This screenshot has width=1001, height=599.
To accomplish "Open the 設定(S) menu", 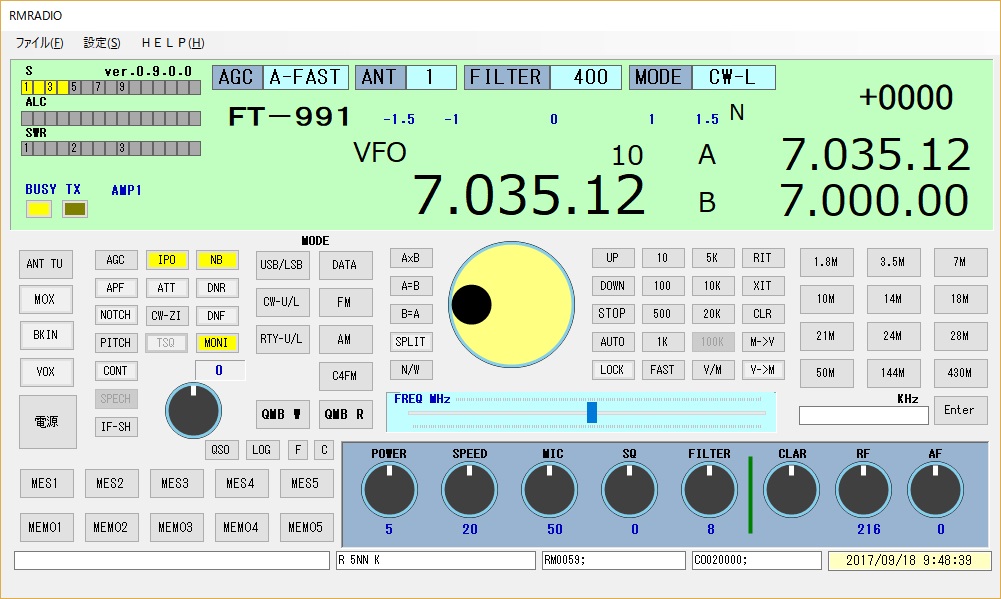I will (x=102, y=43).
